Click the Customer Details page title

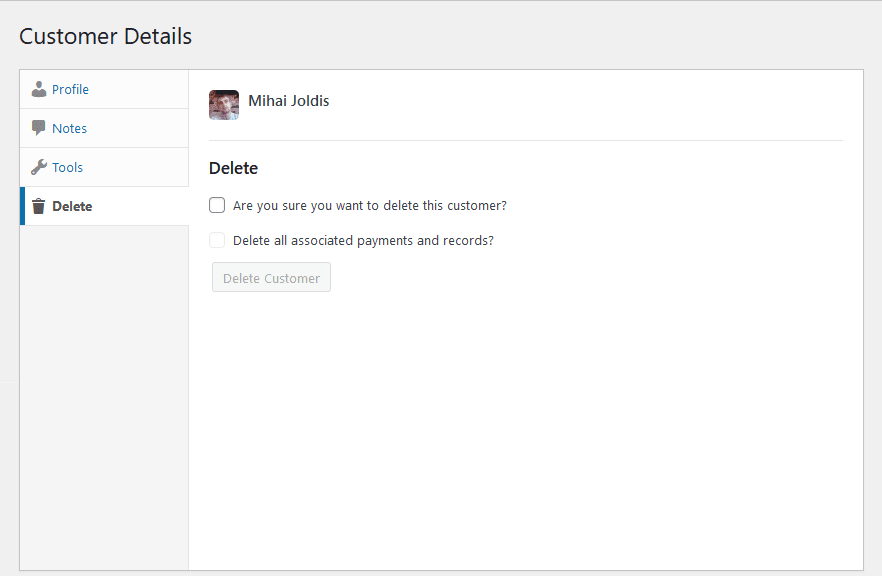[105, 37]
